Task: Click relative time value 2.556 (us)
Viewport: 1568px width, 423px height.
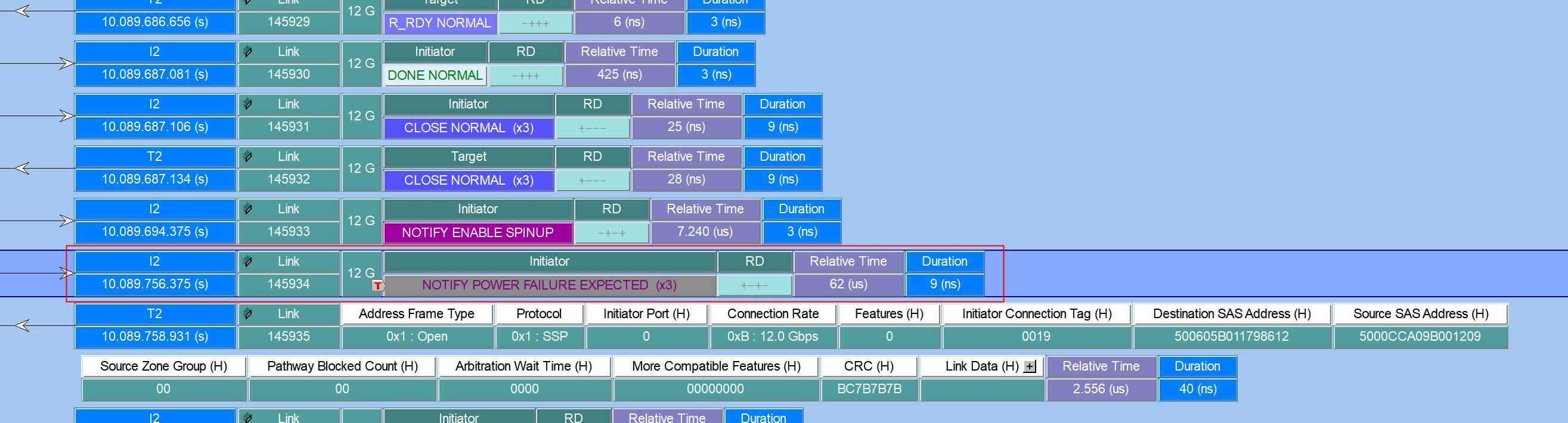Action: (x=1101, y=389)
